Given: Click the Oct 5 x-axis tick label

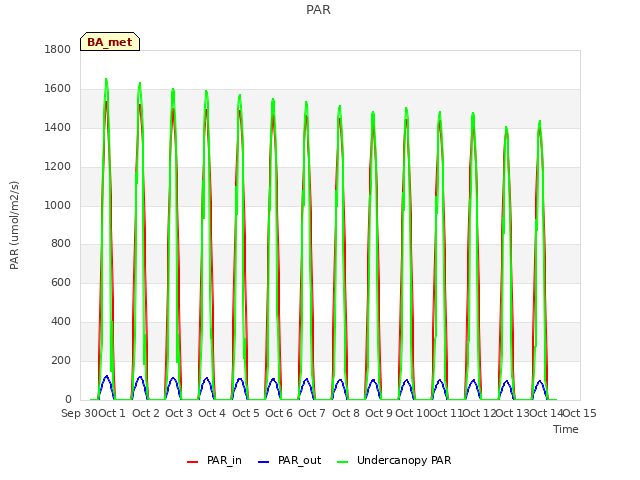Looking at the screenshot, I should (x=246, y=413).
